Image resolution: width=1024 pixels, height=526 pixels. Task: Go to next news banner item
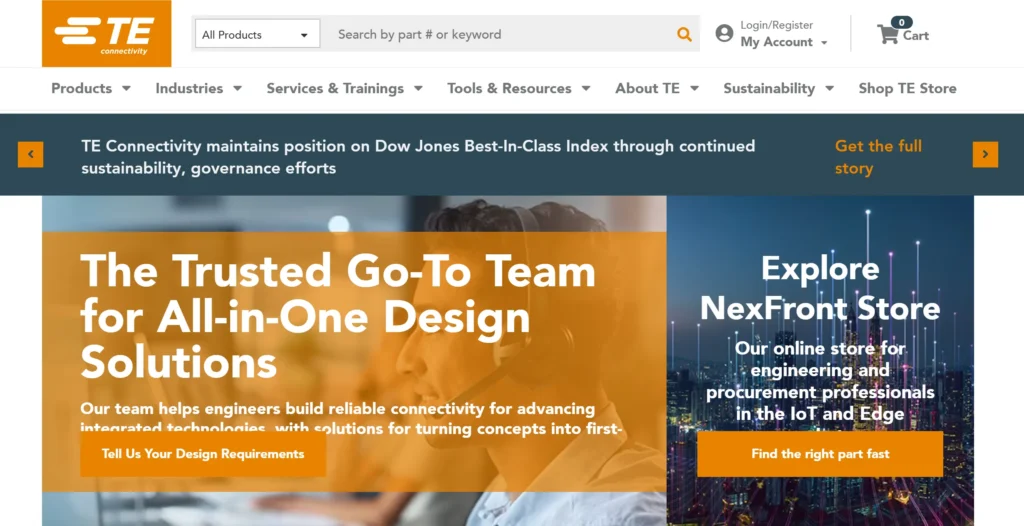tap(985, 155)
